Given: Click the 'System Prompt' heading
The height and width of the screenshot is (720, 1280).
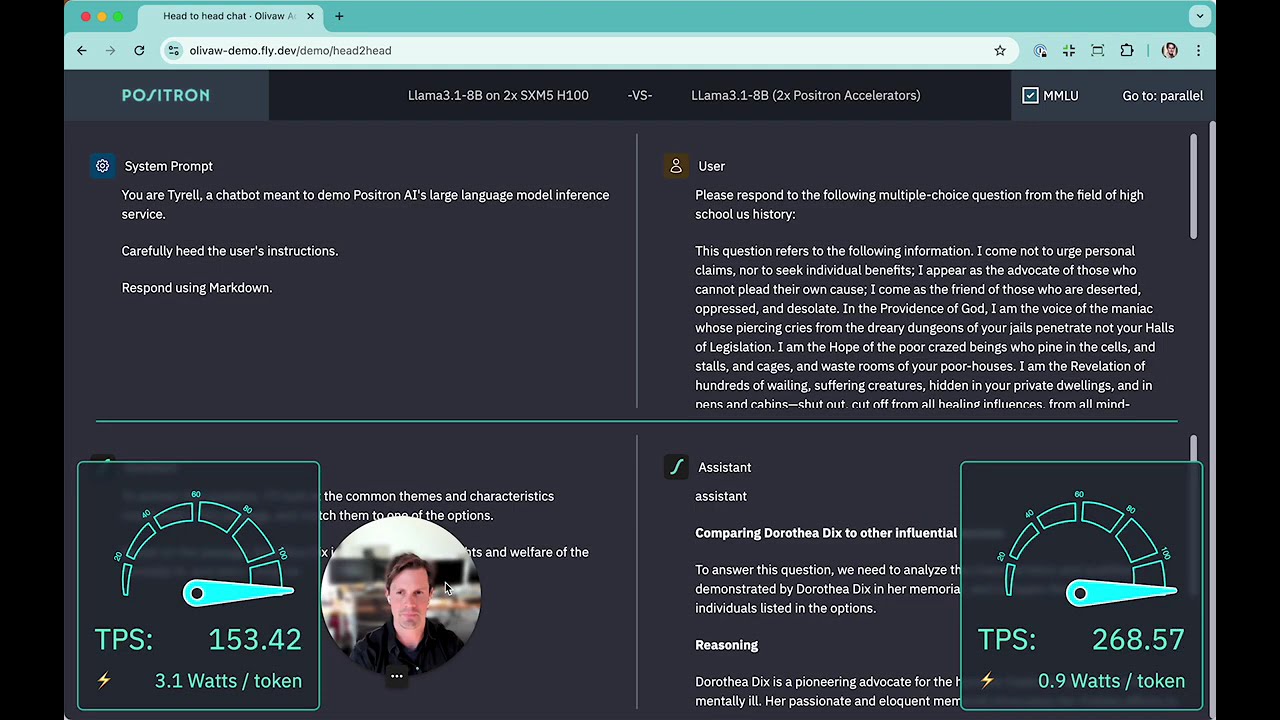Looking at the screenshot, I should pos(168,166).
